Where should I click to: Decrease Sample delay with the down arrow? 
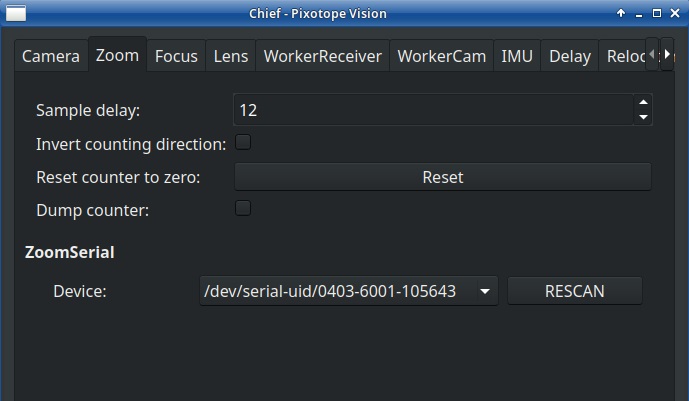(x=643, y=117)
